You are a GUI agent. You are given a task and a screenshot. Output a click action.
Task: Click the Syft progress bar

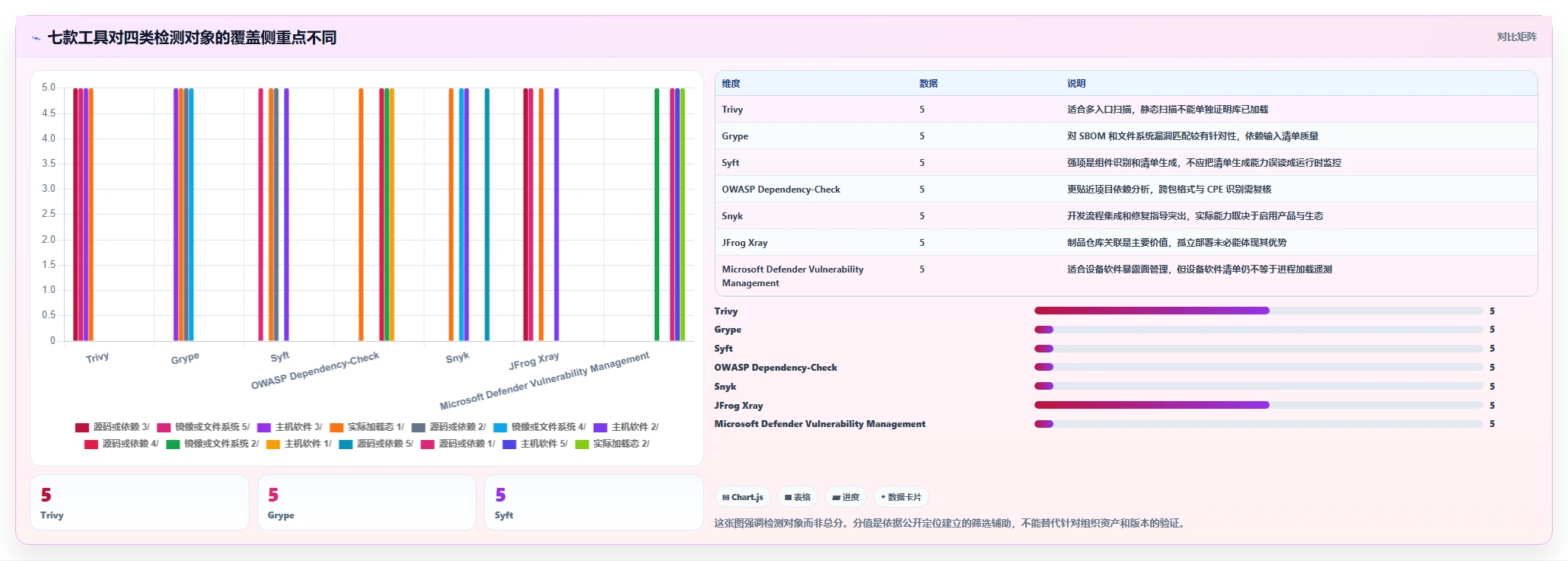coord(1258,349)
